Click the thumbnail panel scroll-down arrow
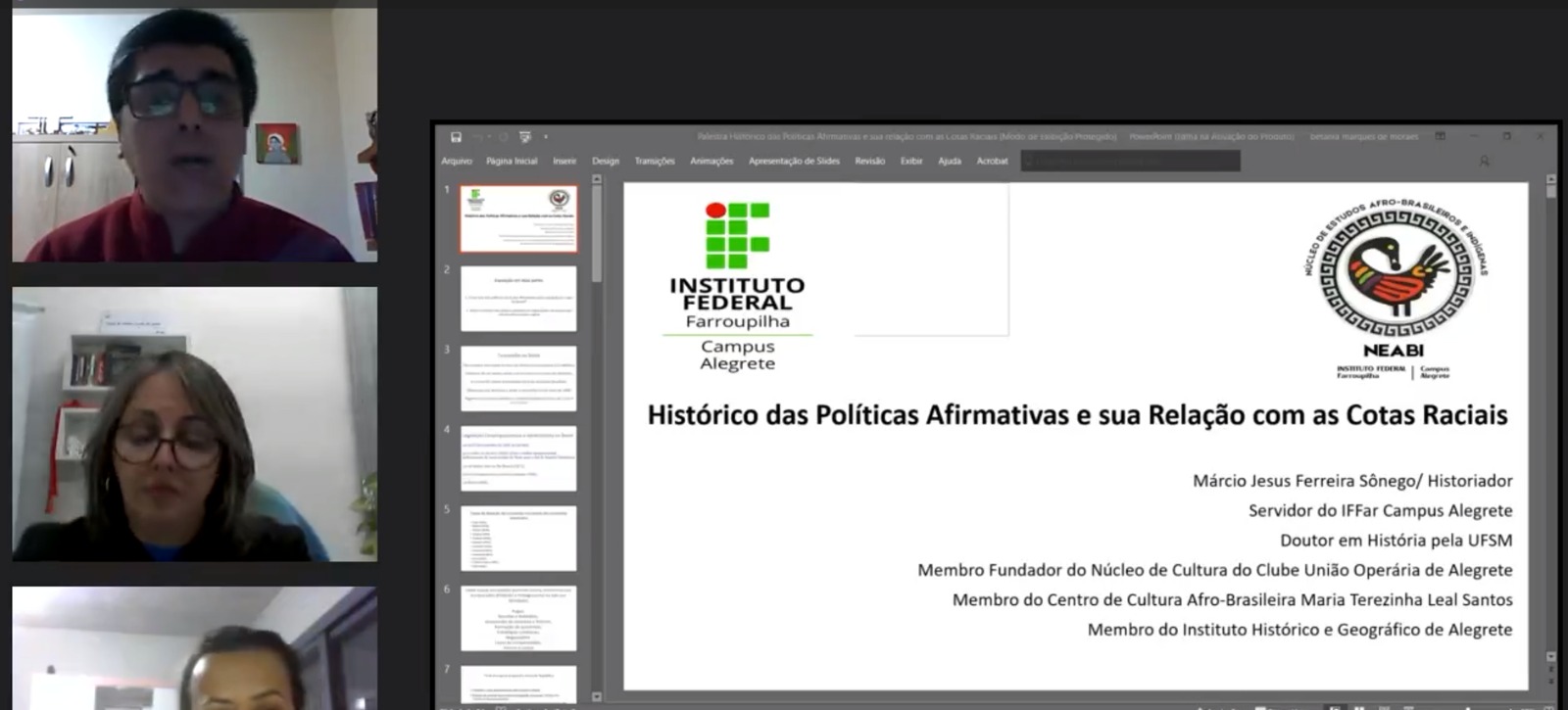Screen dimensions: 1568x710 pyautogui.click(x=597, y=696)
